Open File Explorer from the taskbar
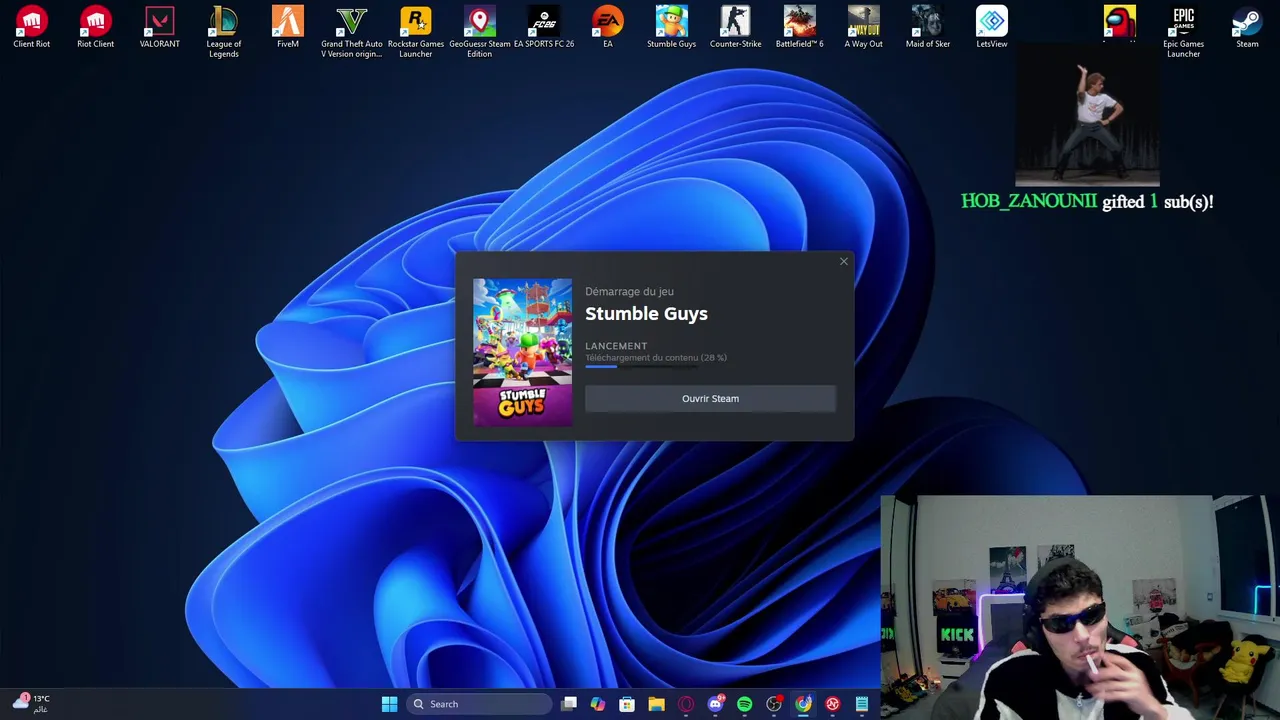 (656, 704)
